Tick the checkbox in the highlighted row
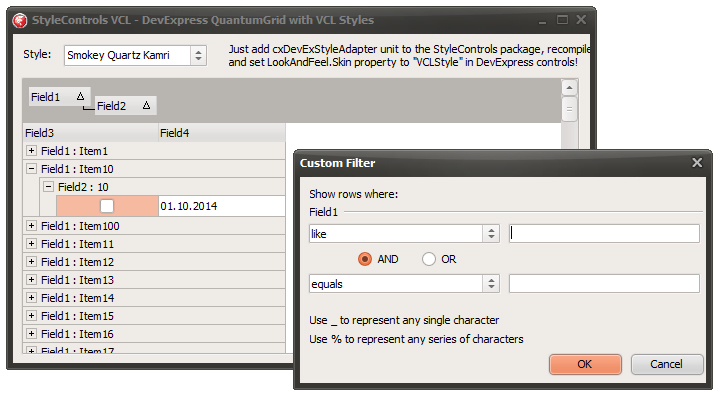 tap(107, 206)
